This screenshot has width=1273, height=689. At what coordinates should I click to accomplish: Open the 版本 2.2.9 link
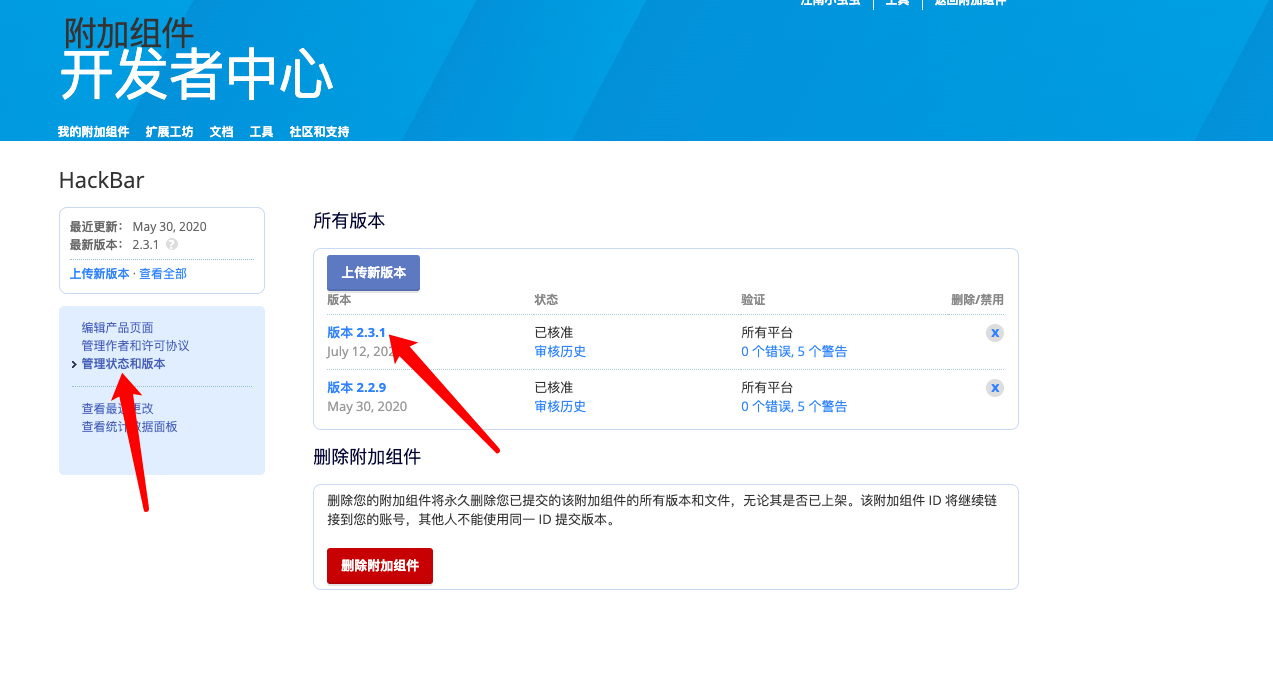[x=356, y=388]
